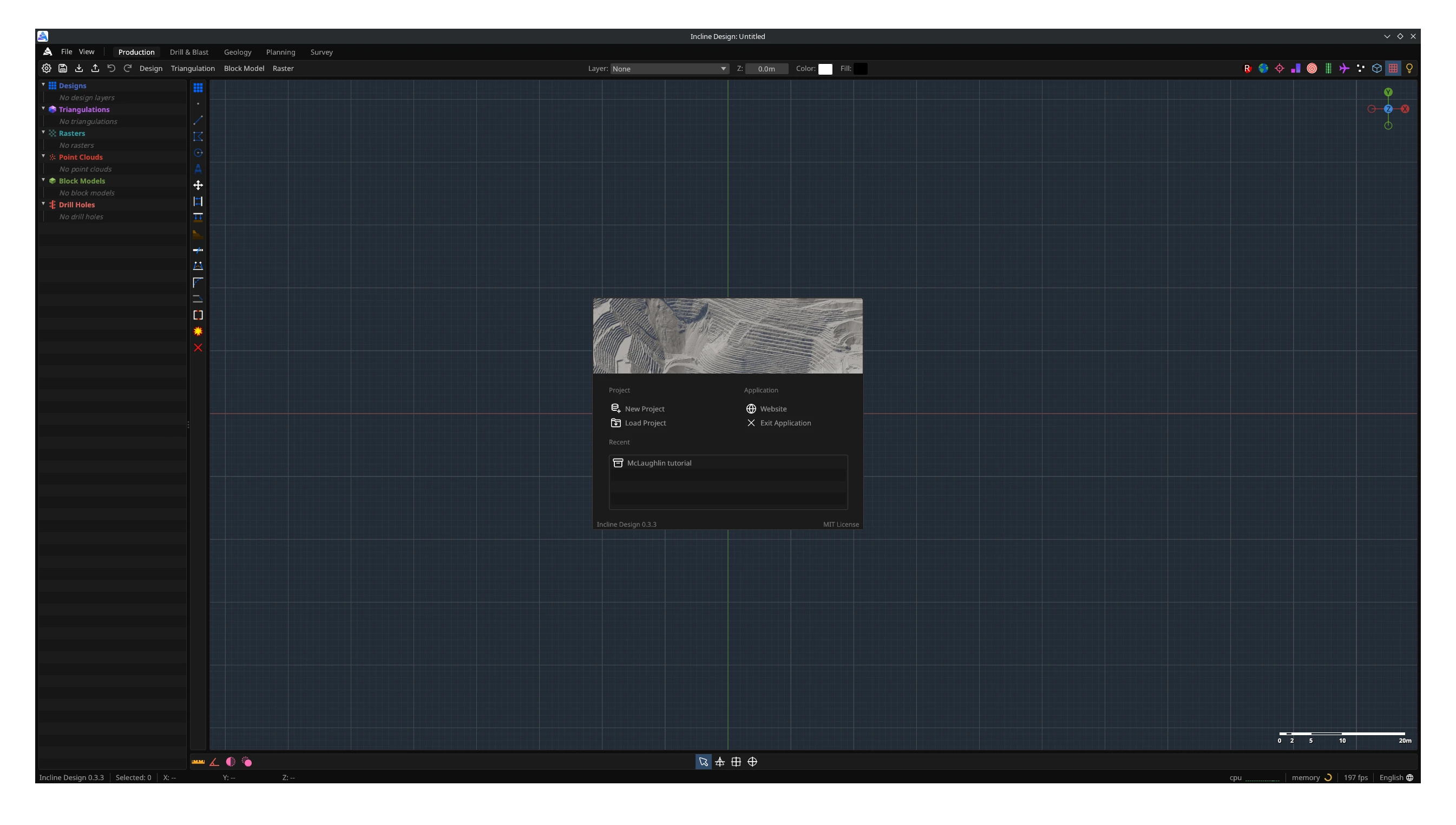The image size is (1456, 825).
Task: Switch to the Survey tab
Action: pos(321,52)
